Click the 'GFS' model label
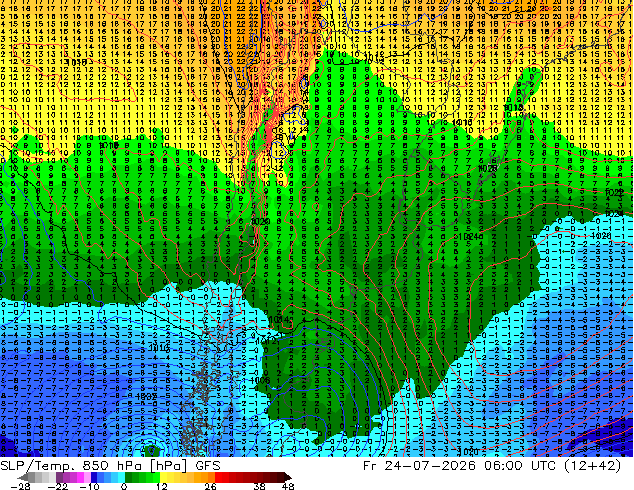This screenshot has height=490, width=634. pyautogui.click(x=208, y=466)
